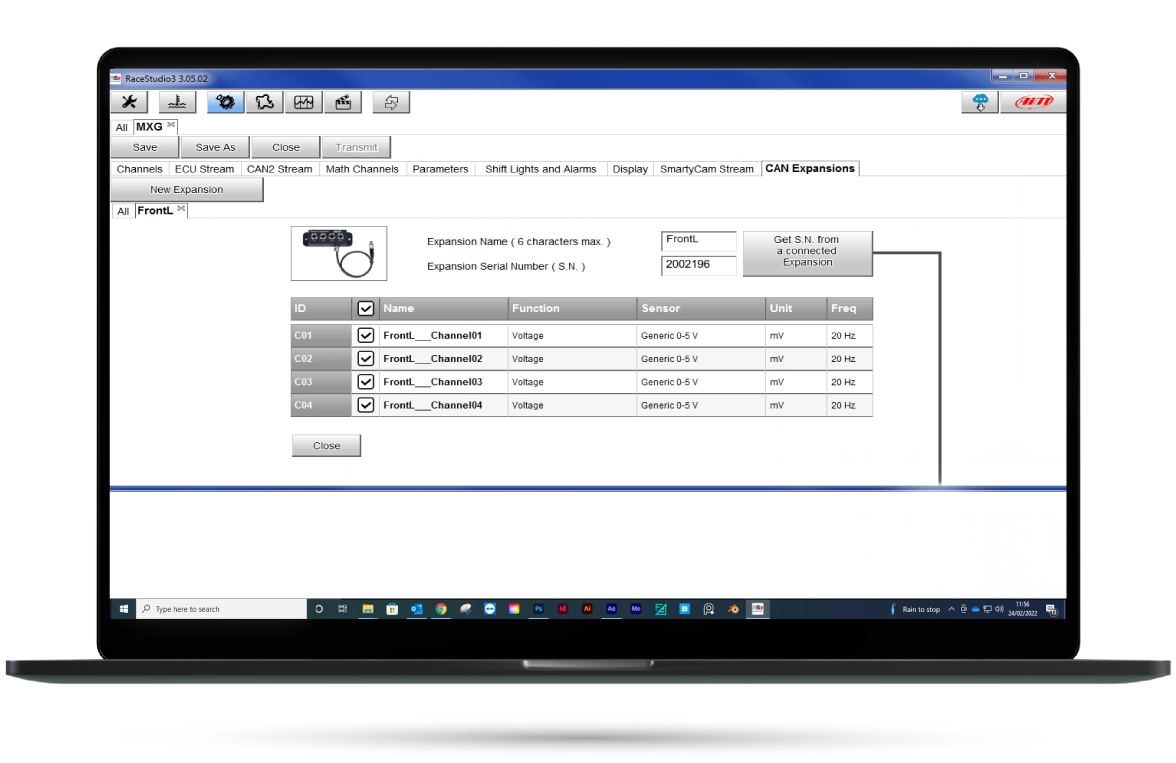The image size is (1176, 763).
Task: Open Google Chrome from the taskbar
Action: tap(441, 609)
